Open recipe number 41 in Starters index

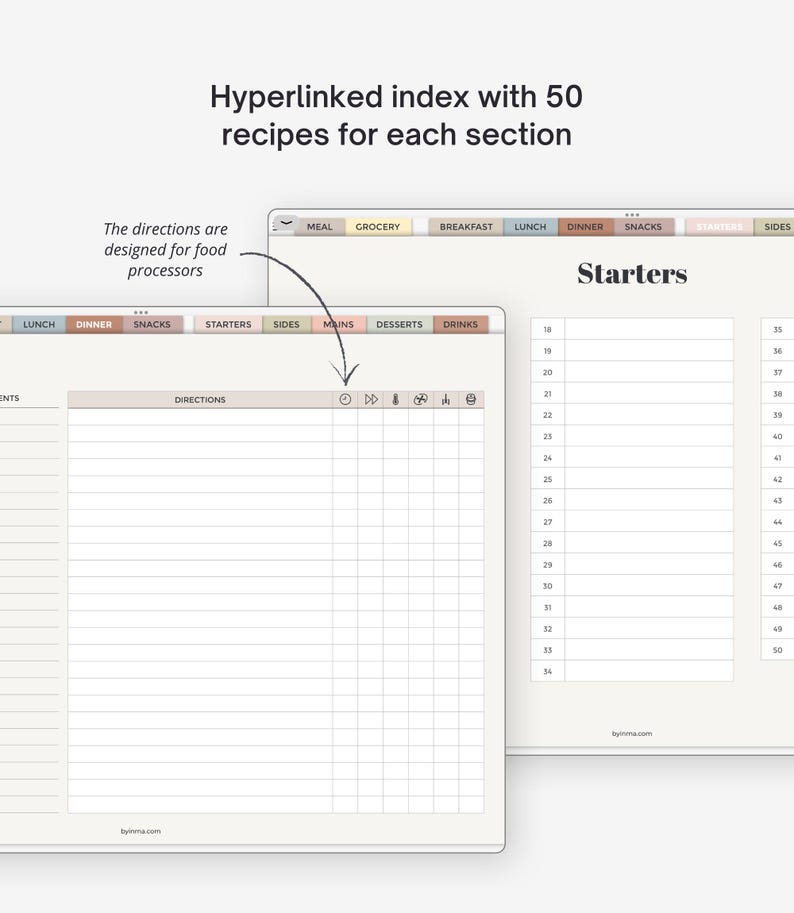778,458
